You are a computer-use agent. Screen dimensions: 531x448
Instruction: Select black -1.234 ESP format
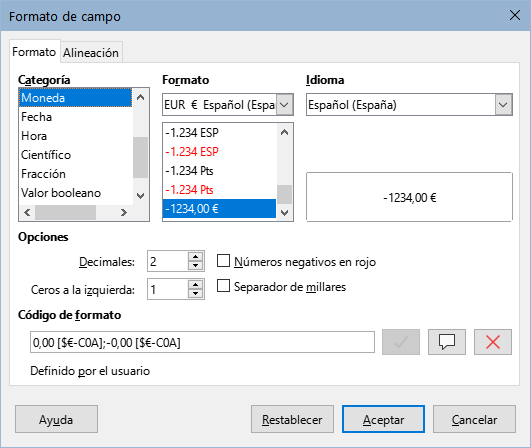point(219,133)
